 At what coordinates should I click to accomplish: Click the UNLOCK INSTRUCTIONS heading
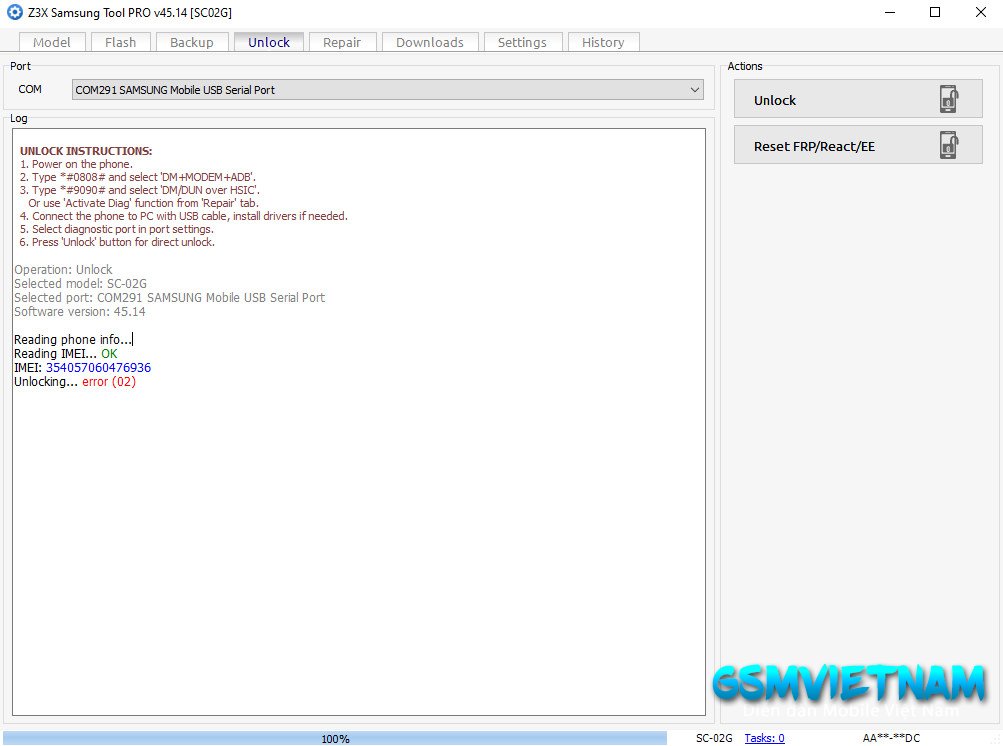coord(86,151)
